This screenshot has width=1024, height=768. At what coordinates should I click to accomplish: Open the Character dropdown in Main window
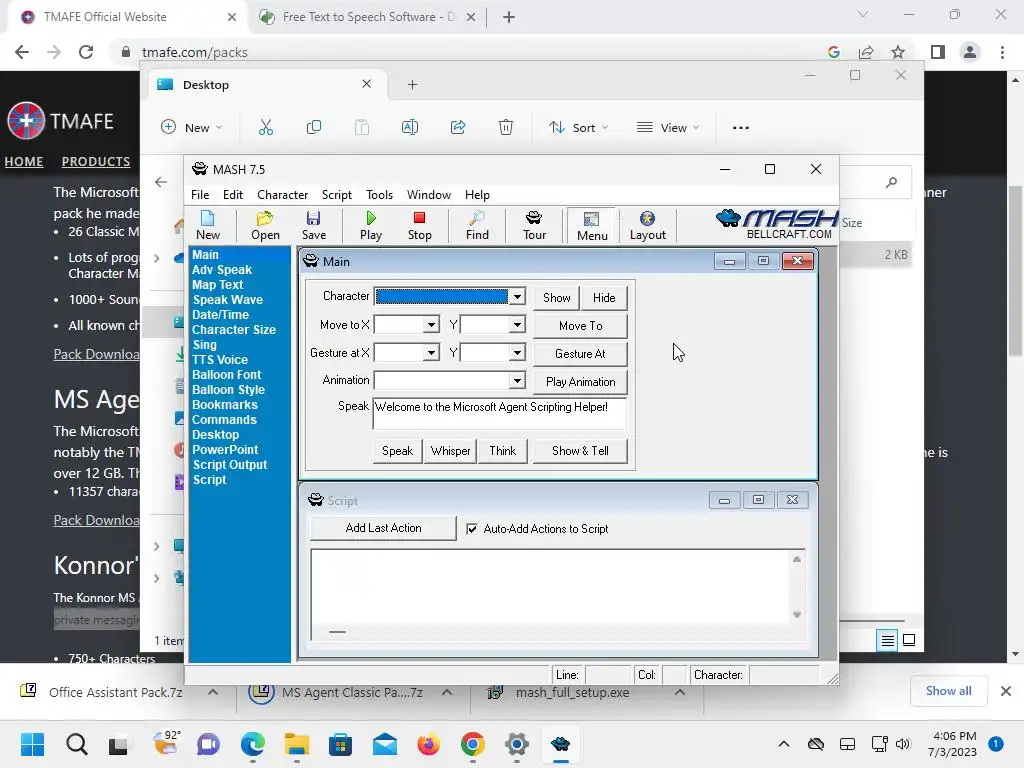point(517,296)
